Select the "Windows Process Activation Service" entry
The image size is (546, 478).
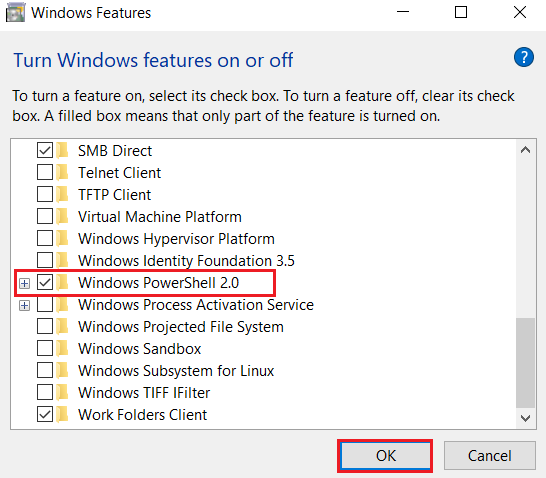196,305
